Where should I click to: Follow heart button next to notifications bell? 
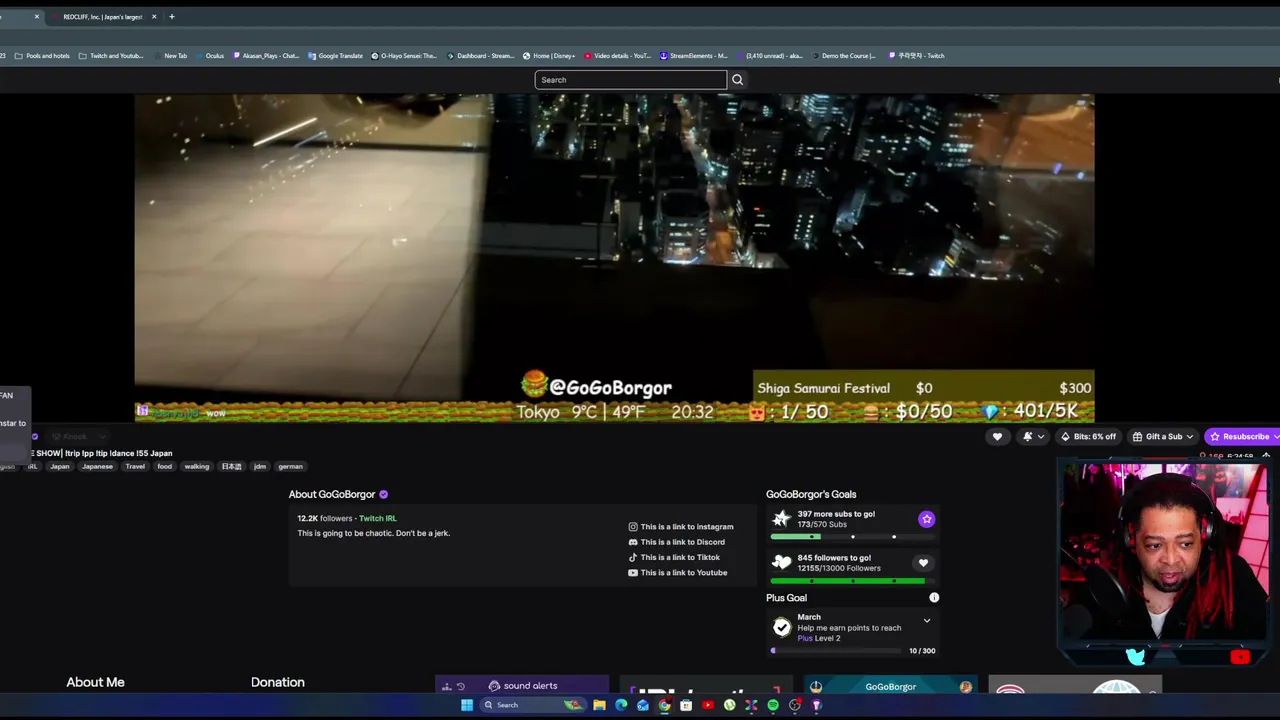coord(997,437)
